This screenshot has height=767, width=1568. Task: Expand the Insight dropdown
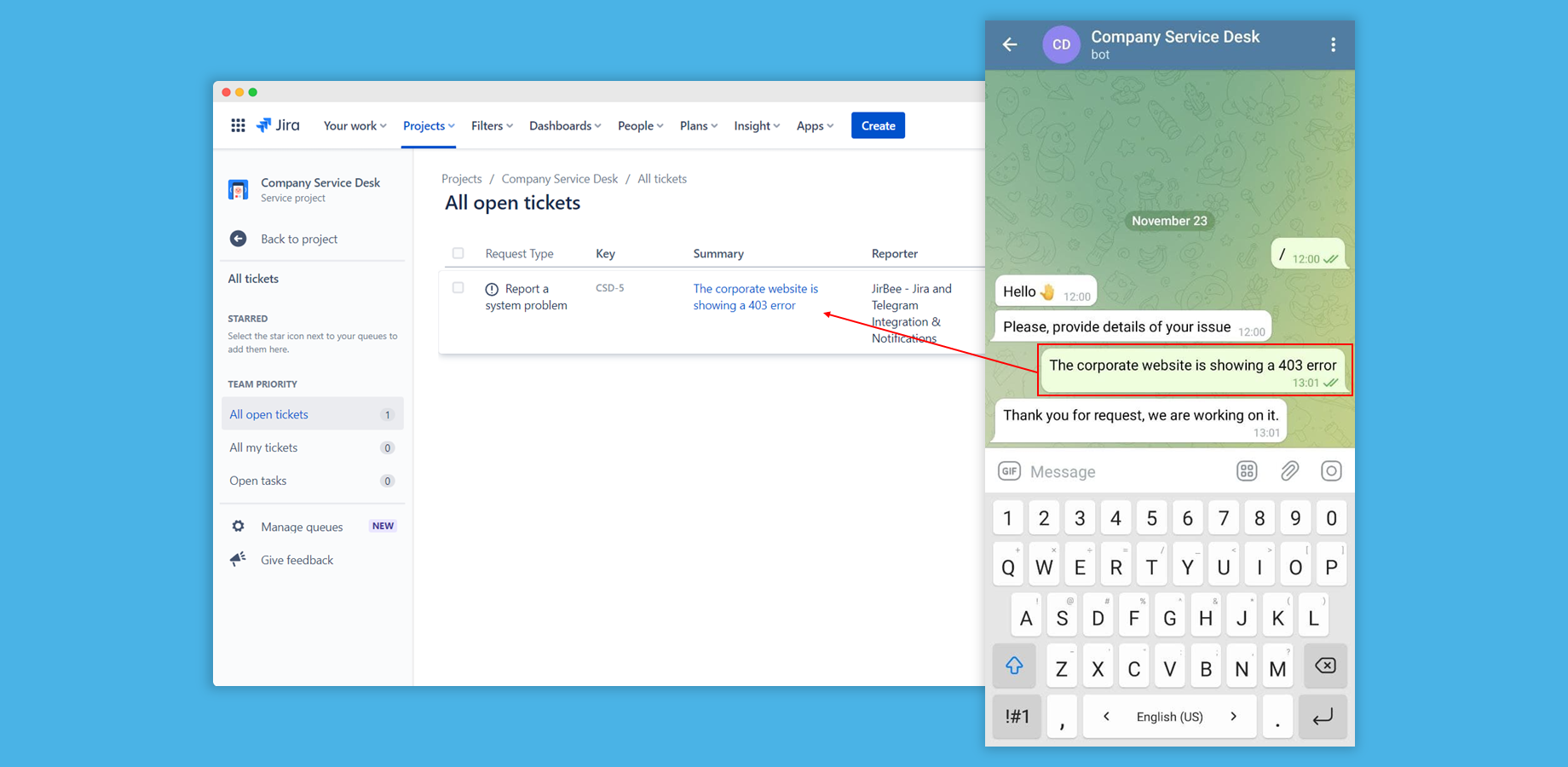click(x=757, y=126)
